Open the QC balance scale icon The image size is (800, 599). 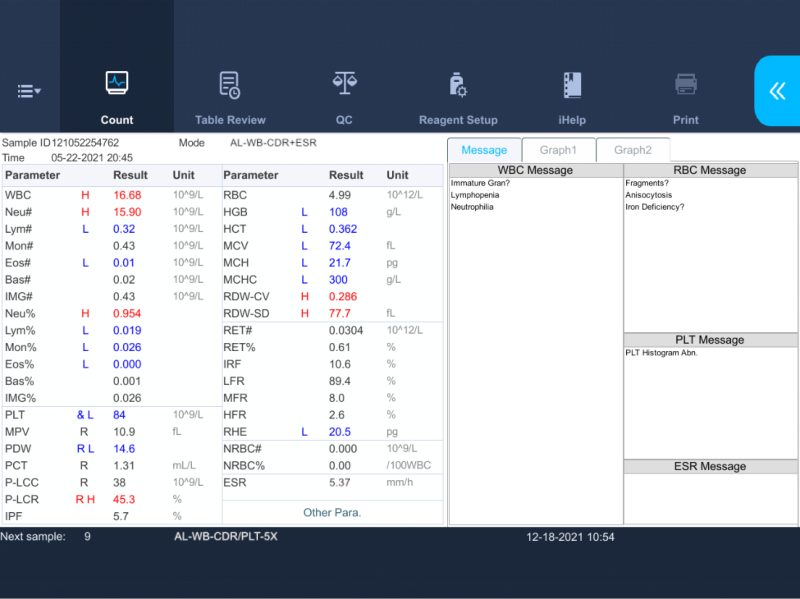click(x=344, y=84)
